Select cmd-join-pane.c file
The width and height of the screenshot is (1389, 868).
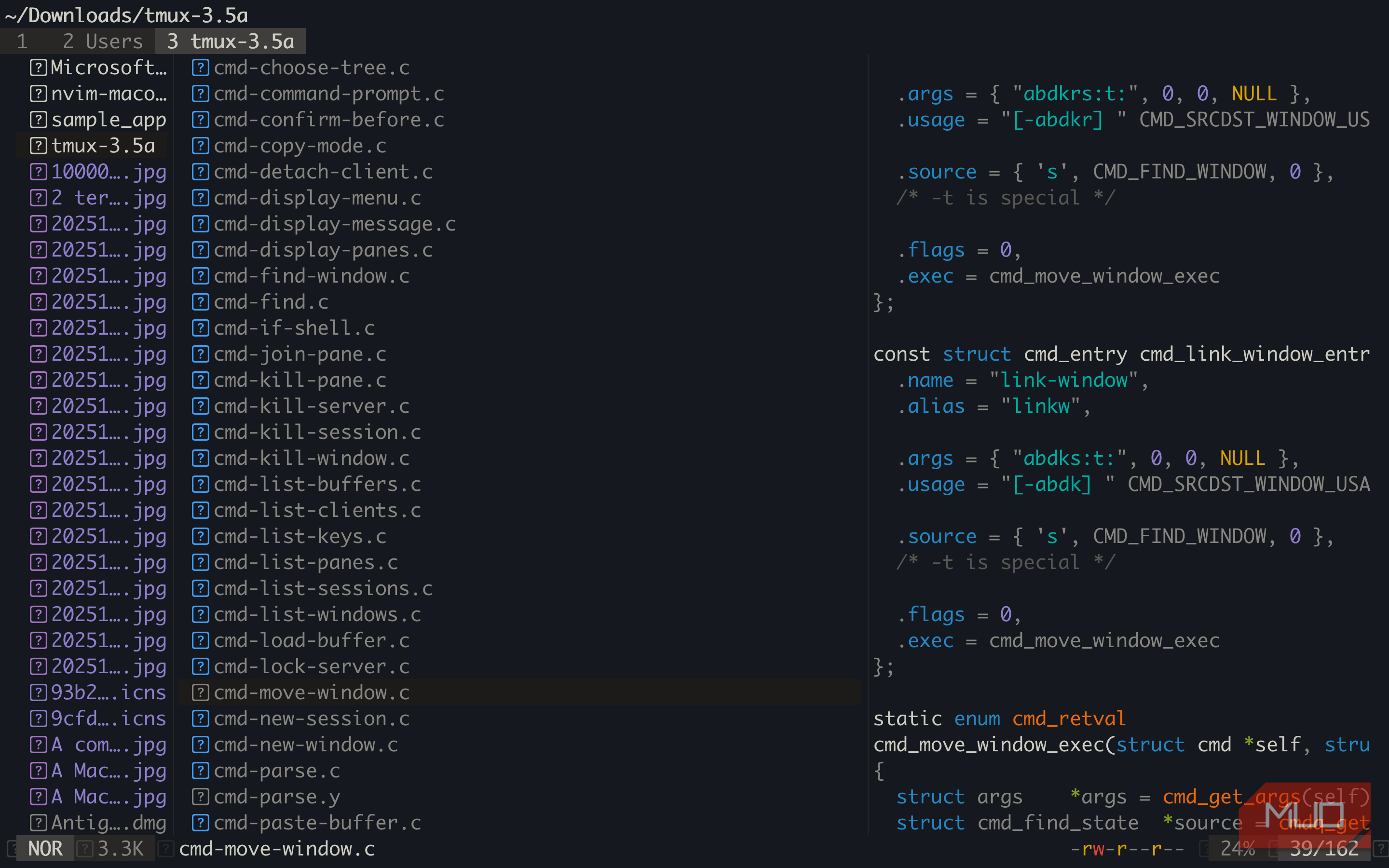300,354
